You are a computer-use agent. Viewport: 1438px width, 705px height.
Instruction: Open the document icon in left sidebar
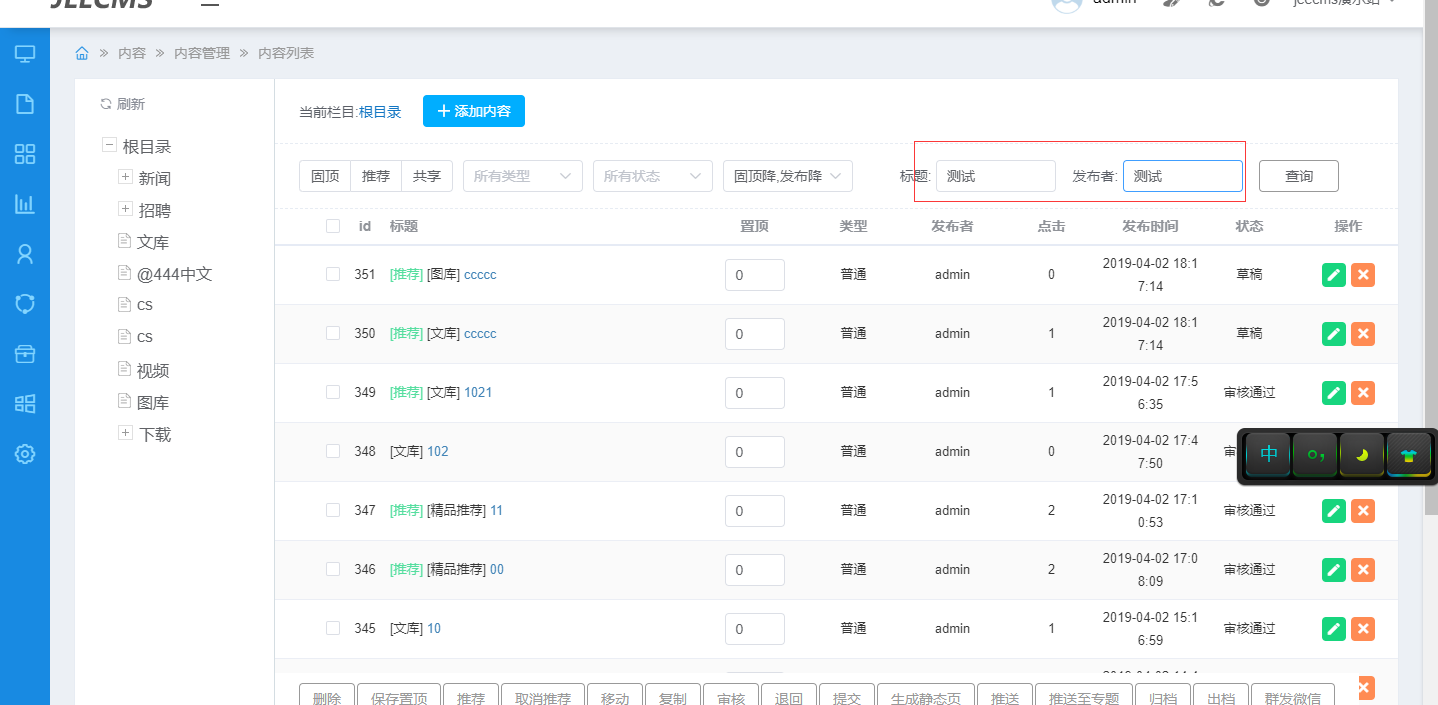(25, 104)
